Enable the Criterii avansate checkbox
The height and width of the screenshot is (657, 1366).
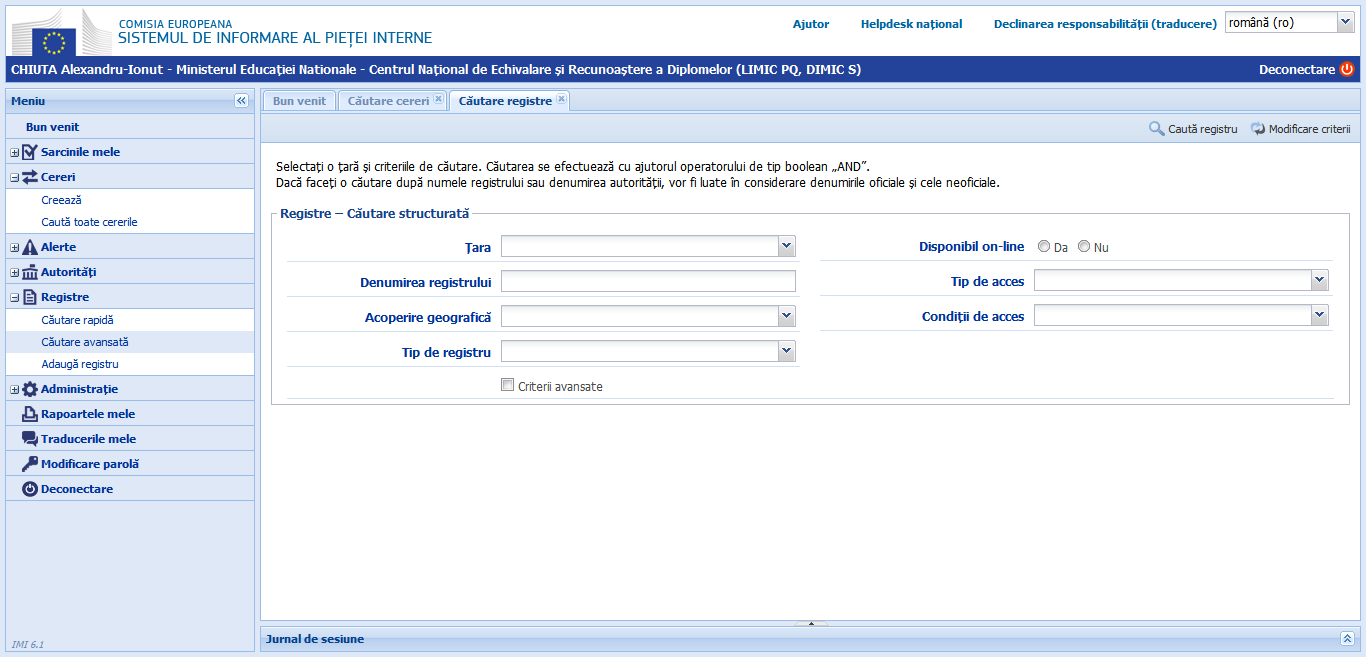pyautogui.click(x=508, y=385)
